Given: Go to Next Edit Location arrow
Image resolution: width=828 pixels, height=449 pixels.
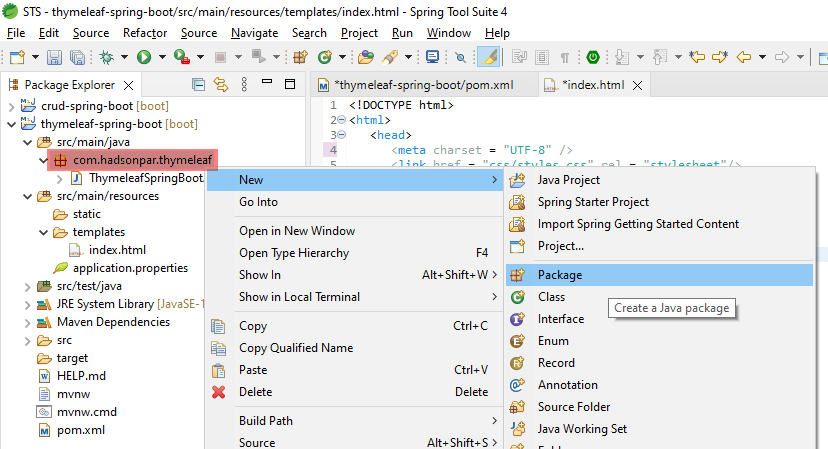Looking at the screenshot, I should tap(720, 57).
